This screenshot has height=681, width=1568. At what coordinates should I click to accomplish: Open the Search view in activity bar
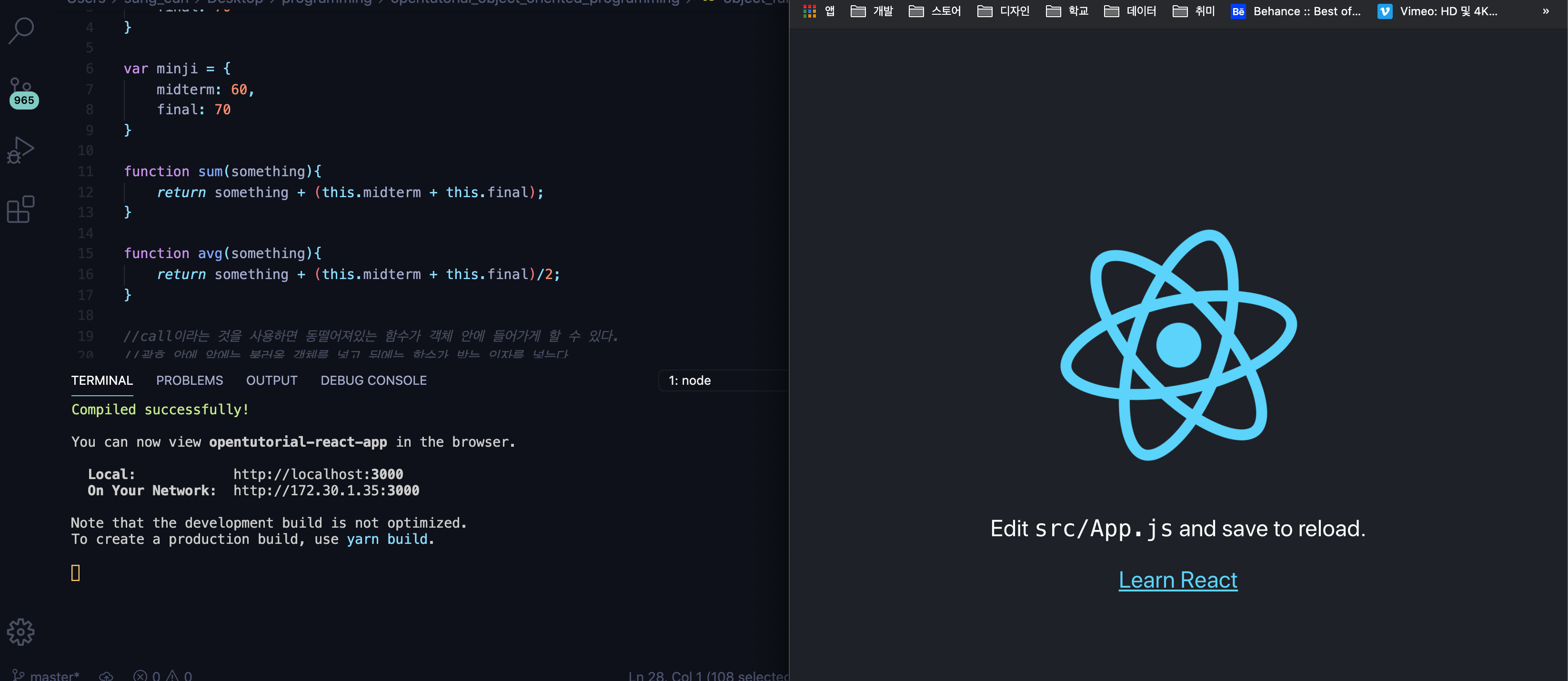(x=21, y=30)
